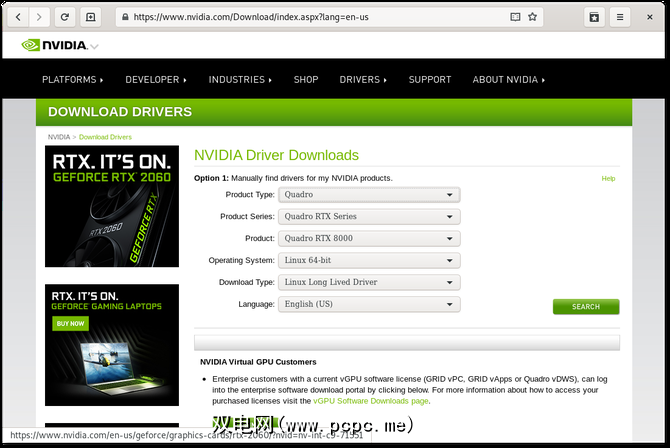Open the Product dropdown showing Quadro RTX 8000
Screen dimensions: 670x448
[369, 239]
